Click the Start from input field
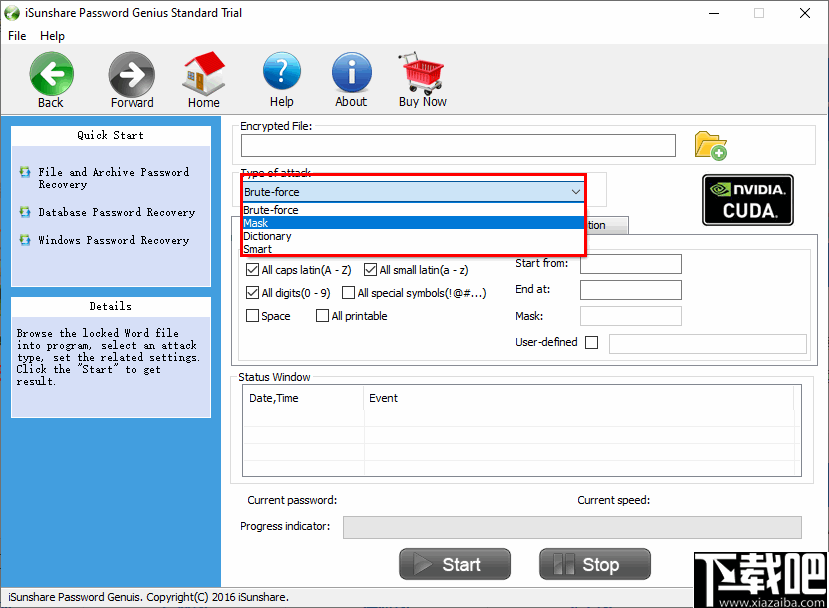 coord(631,264)
